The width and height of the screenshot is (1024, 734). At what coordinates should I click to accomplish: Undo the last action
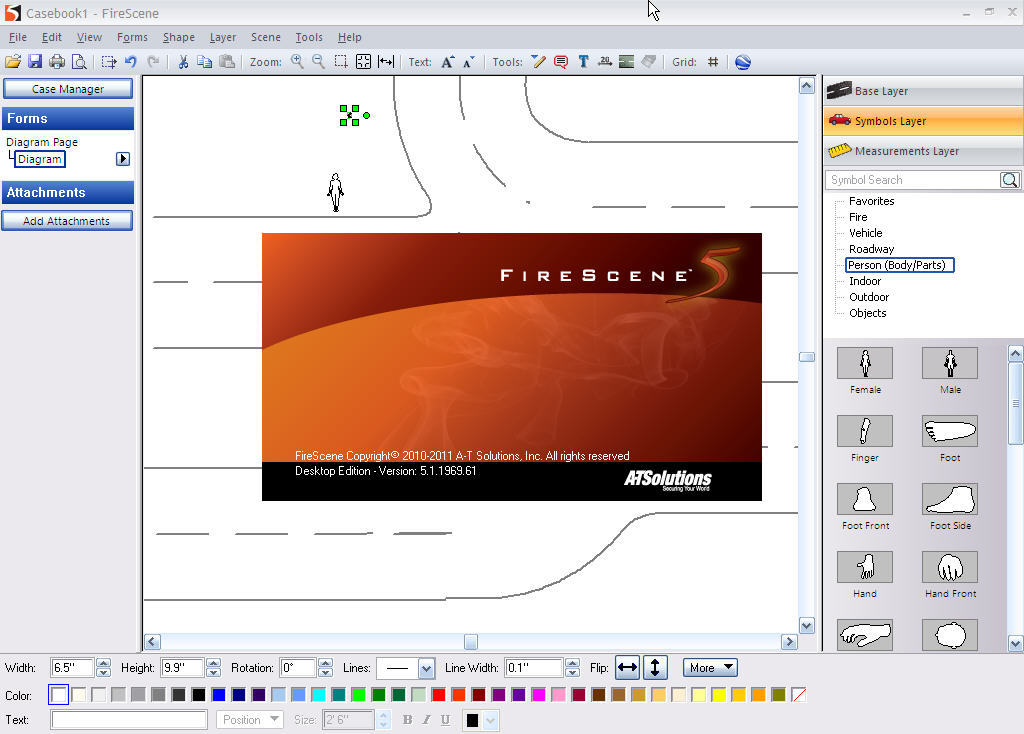[x=131, y=62]
